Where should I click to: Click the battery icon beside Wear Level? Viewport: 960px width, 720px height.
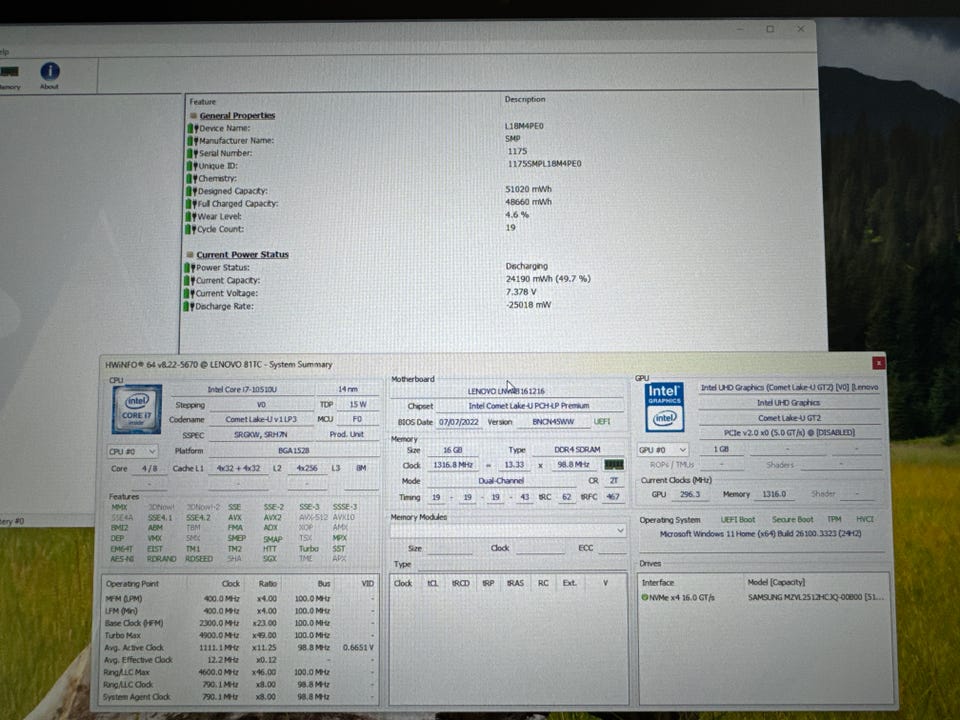[192, 216]
